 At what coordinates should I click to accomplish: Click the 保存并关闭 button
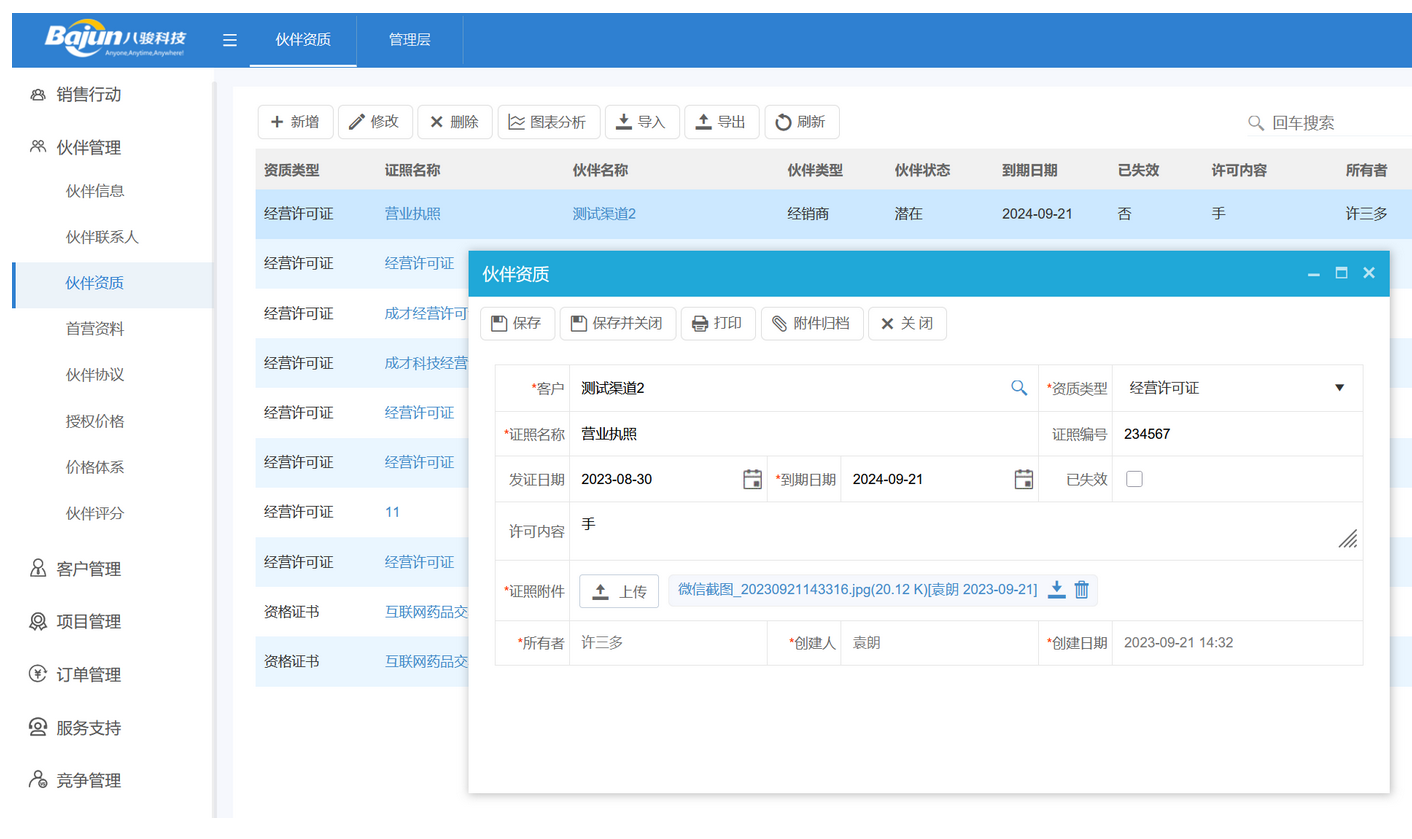[x=617, y=324]
